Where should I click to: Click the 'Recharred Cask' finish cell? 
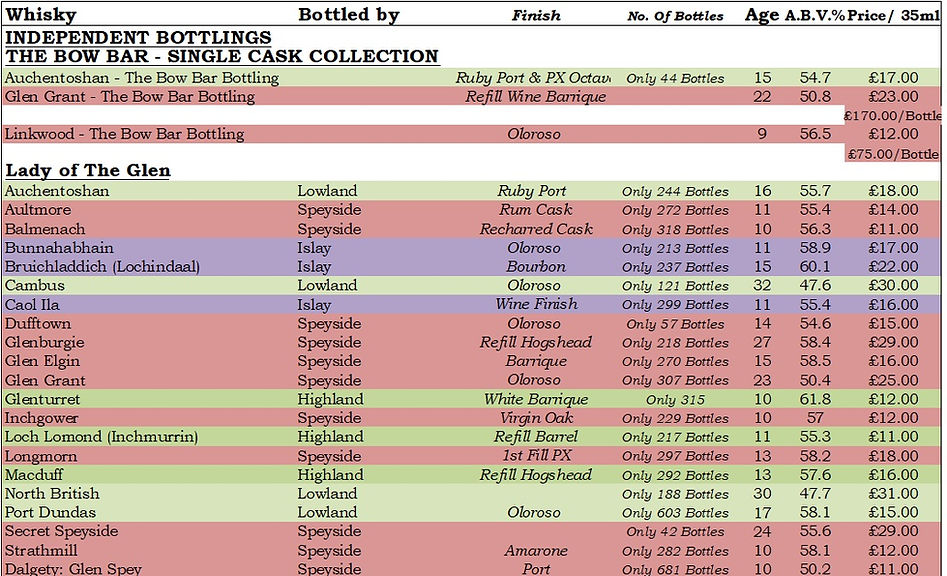536,229
